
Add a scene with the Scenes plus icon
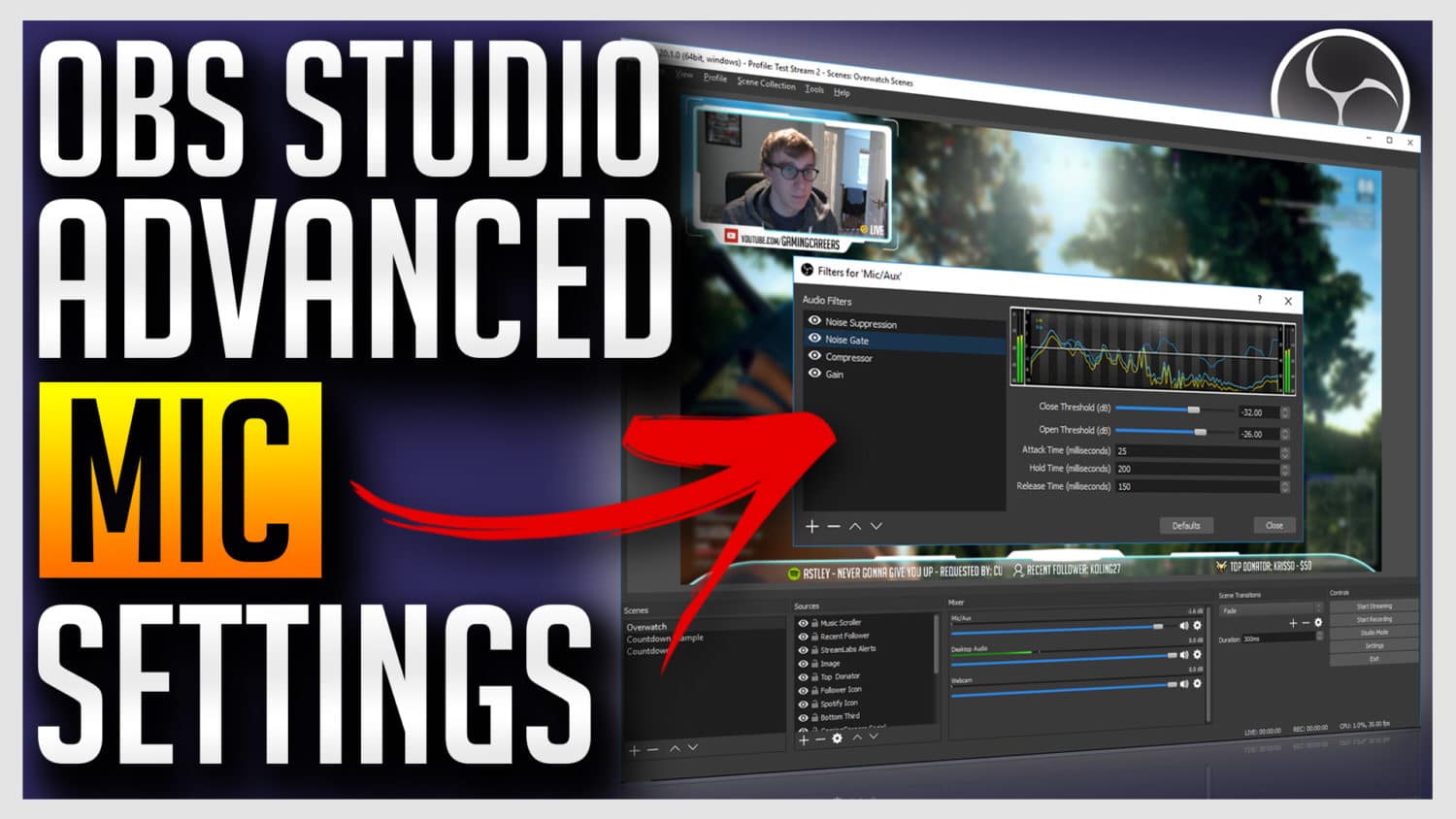pos(634,750)
